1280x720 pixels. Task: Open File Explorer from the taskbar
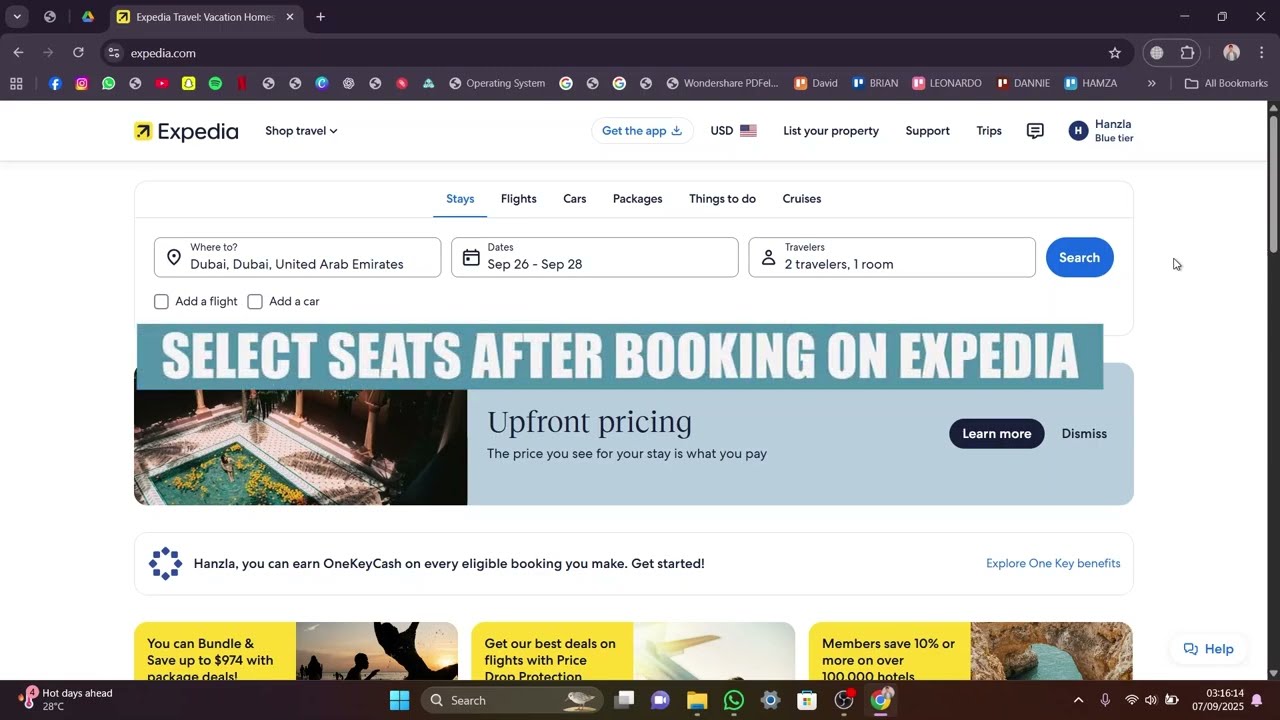697,700
